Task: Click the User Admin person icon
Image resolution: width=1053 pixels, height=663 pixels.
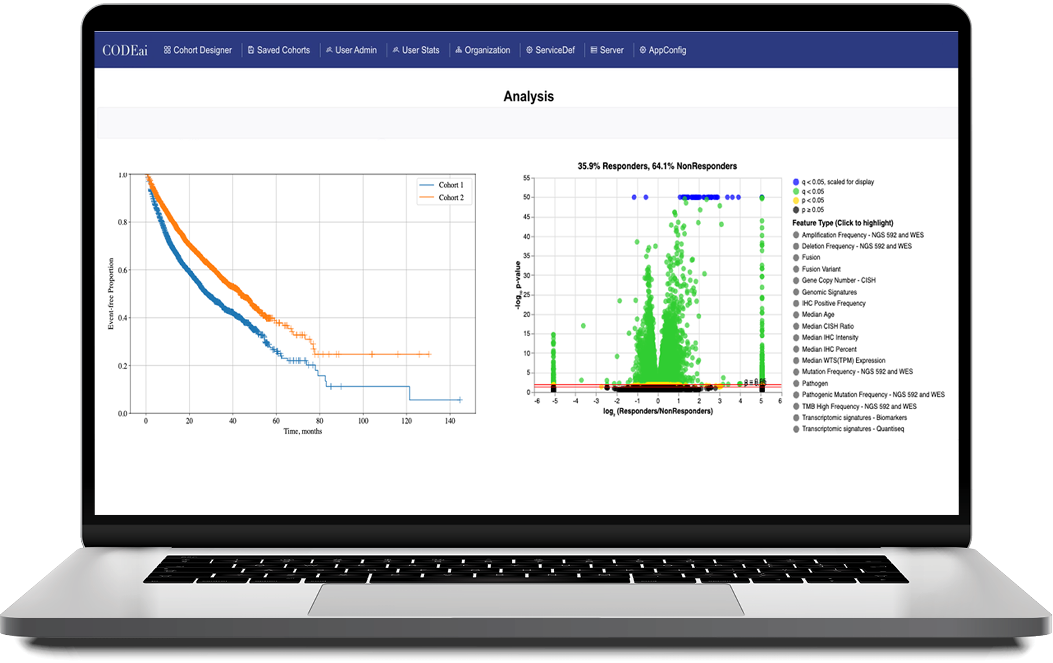Action: click(330, 50)
